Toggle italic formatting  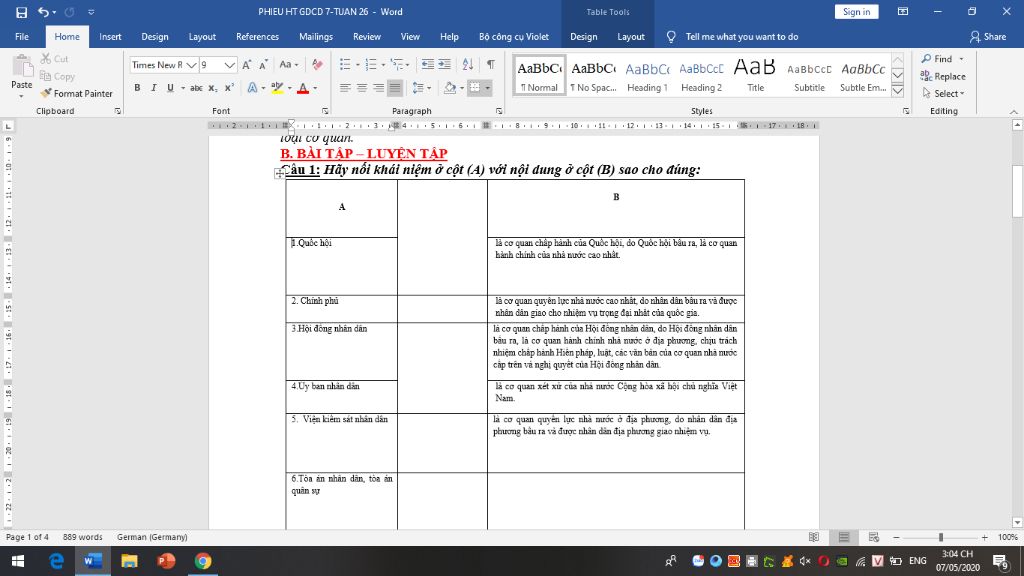pyautogui.click(x=153, y=88)
